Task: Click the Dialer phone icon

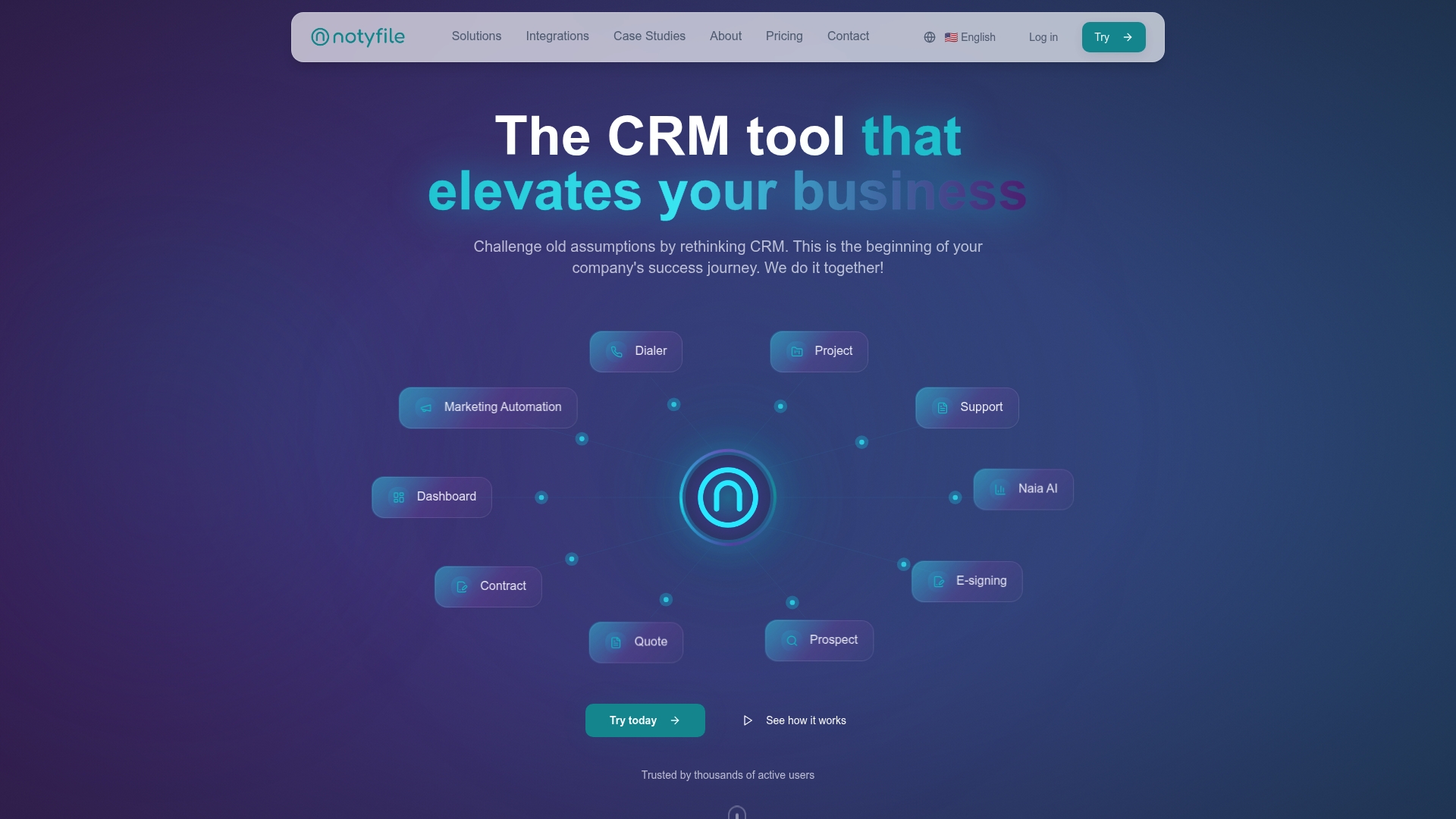Action: pos(617,352)
